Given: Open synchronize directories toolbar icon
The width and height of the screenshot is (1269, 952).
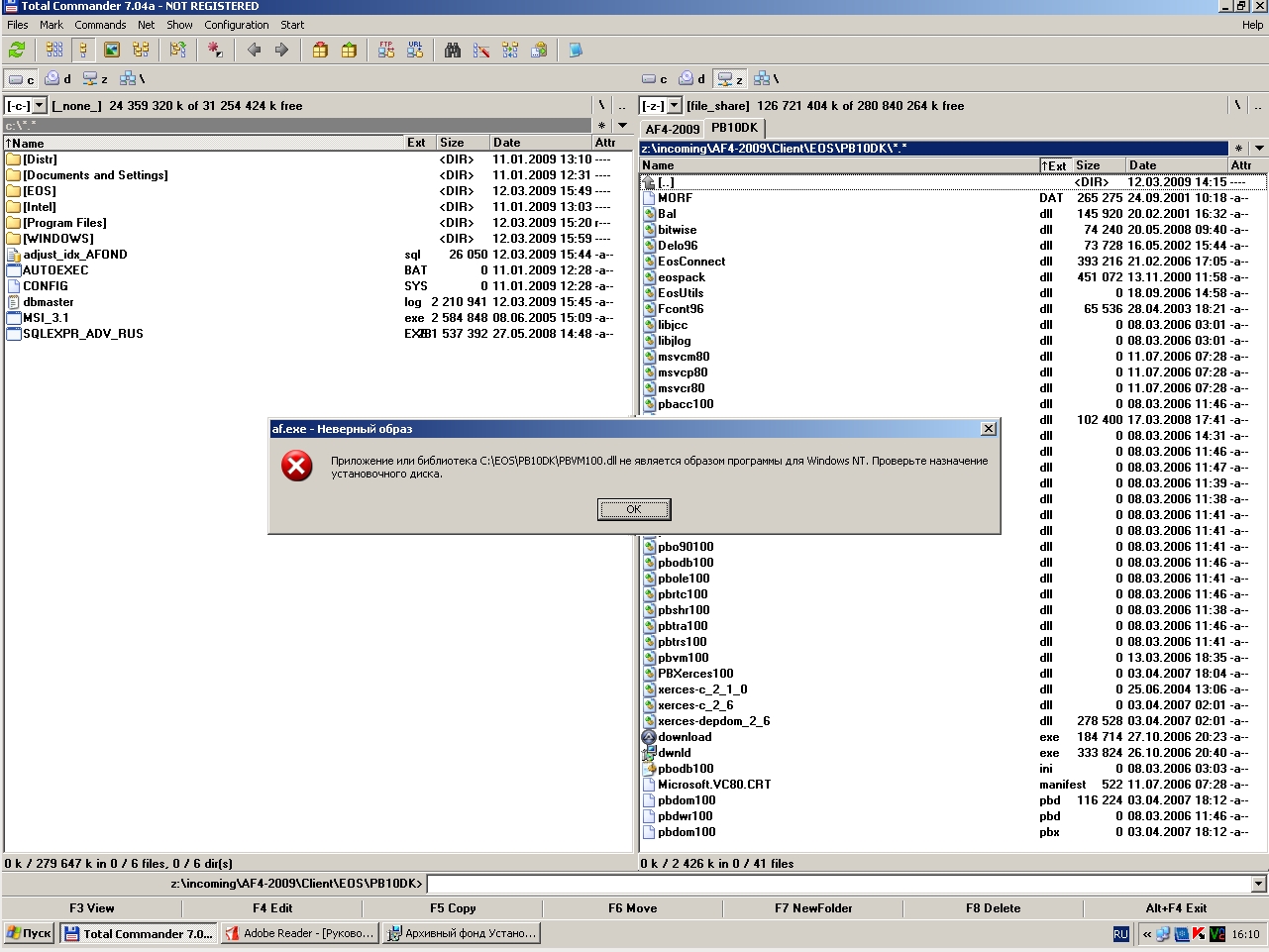Looking at the screenshot, I should coord(510,50).
